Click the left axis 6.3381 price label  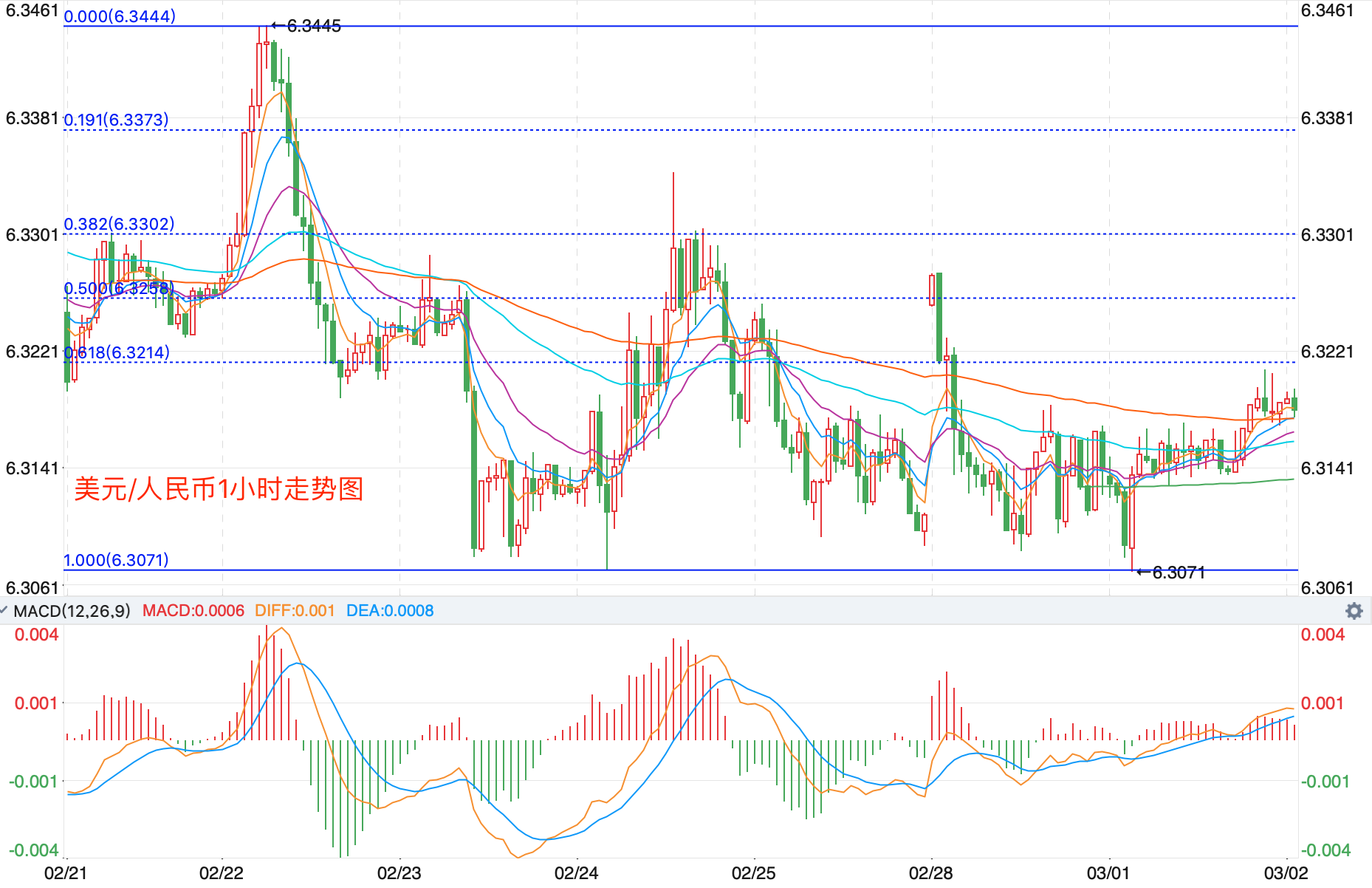click(x=32, y=118)
